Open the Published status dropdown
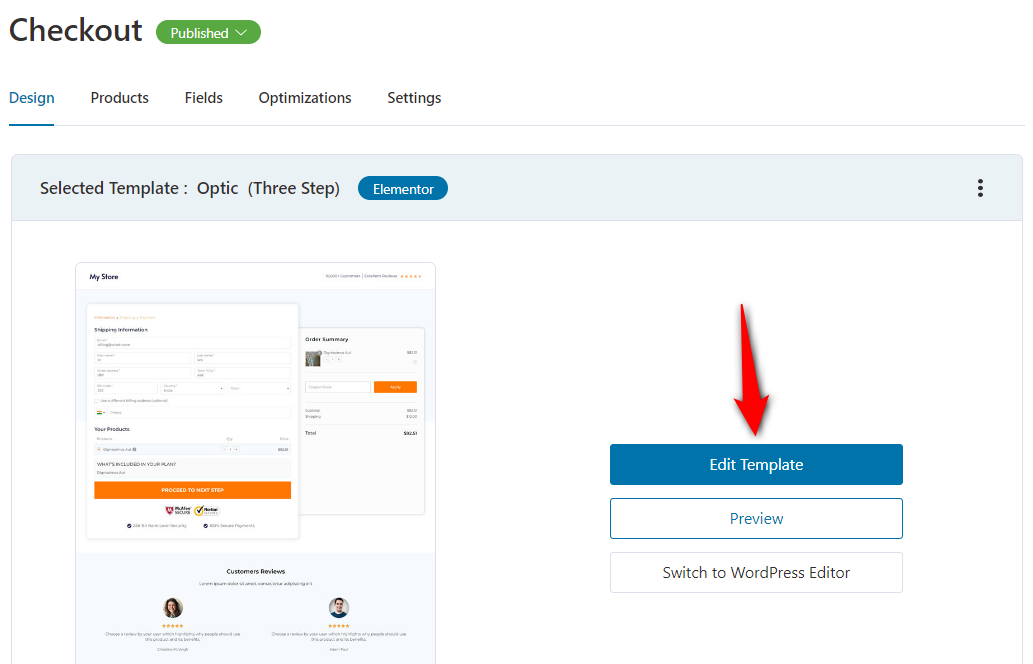This screenshot has width=1033, height=664. click(208, 32)
